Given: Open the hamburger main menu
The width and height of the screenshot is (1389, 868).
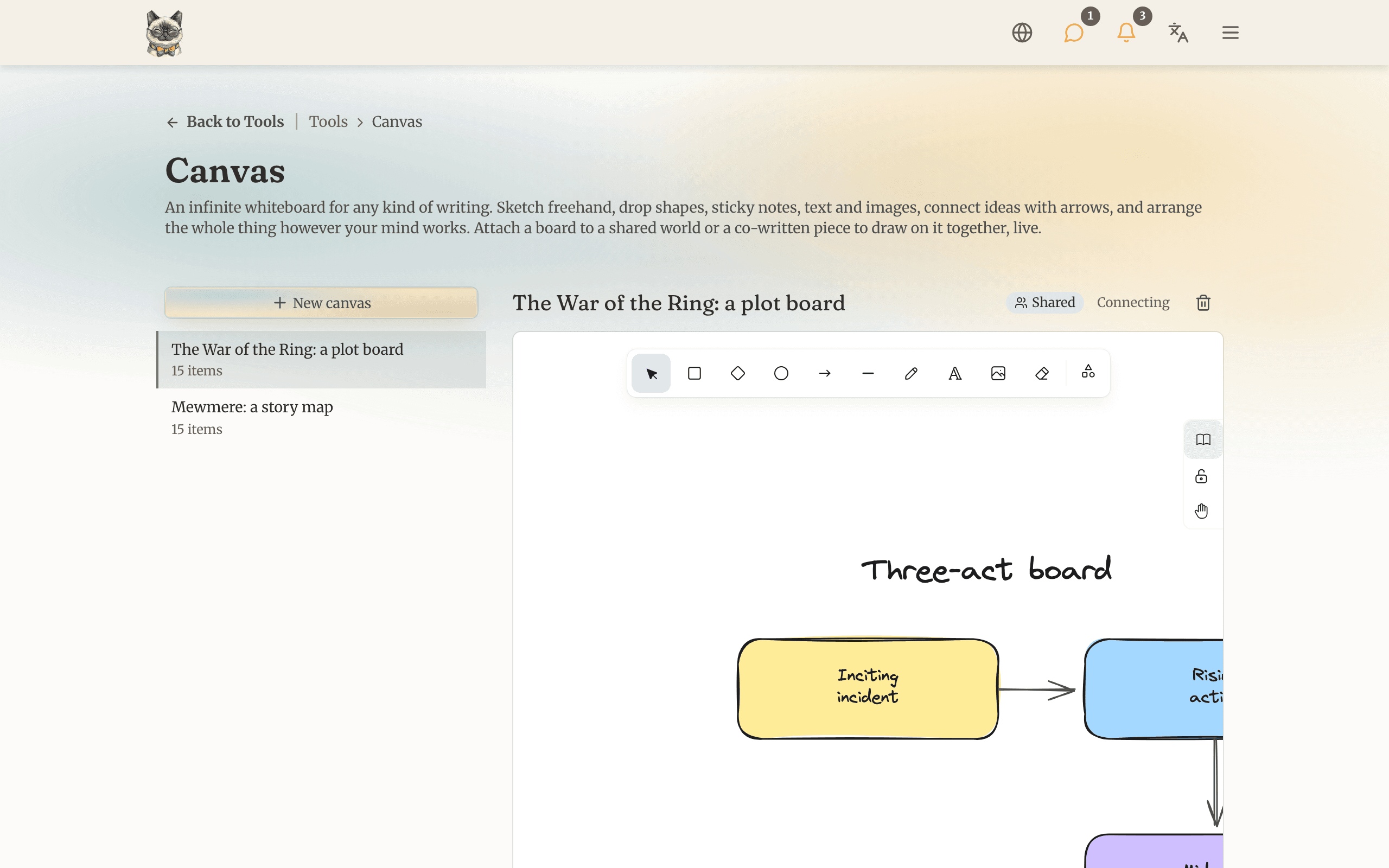Looking at the screenshot, I should [1230, 33].
